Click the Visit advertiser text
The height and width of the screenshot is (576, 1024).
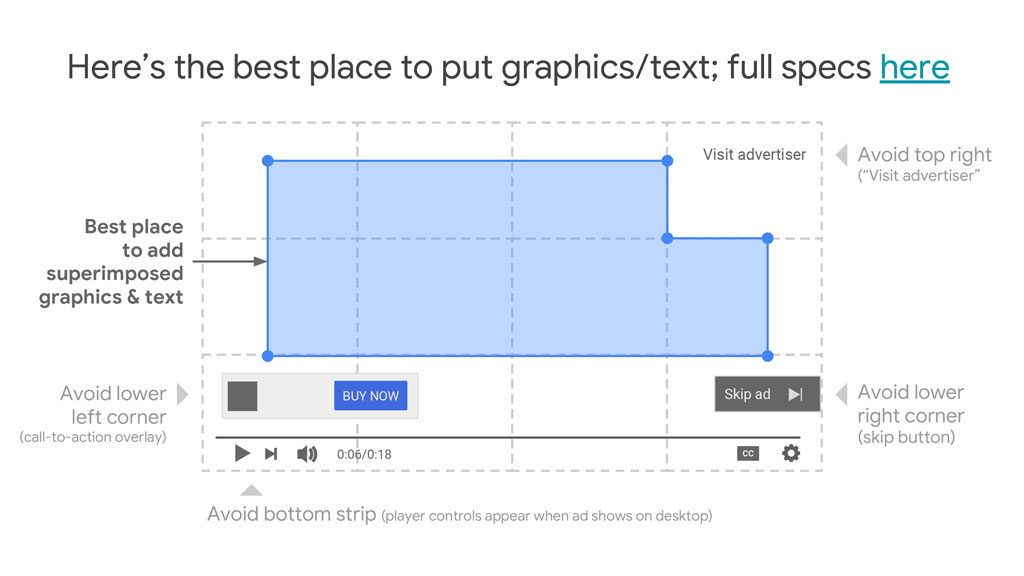pos(754,154)
